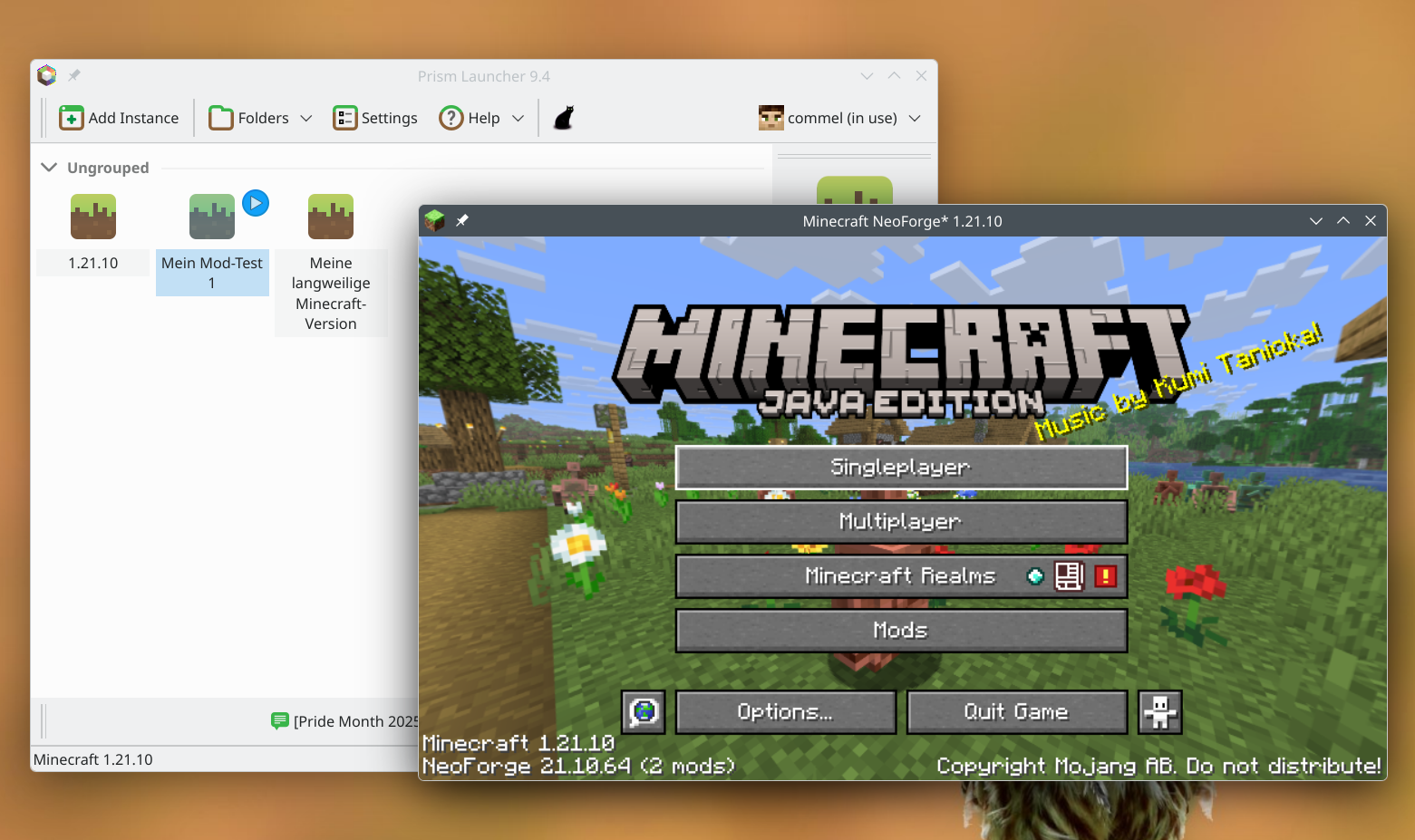Open the language globe button in Minecraft
1415x840 pixels.
pyautogui.click(x=644, y=712)
